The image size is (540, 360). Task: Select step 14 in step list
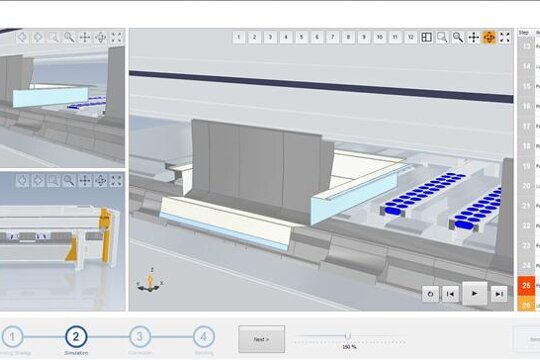pos(527,66)
